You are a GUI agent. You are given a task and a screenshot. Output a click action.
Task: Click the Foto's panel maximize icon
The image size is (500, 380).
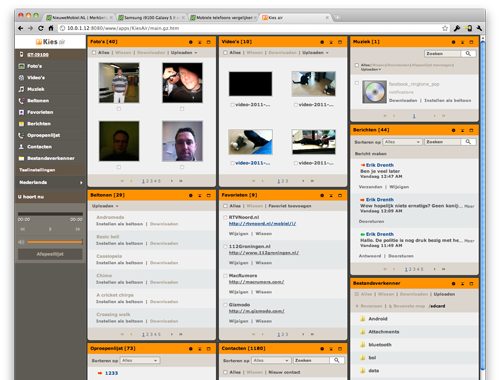point(209,42)
